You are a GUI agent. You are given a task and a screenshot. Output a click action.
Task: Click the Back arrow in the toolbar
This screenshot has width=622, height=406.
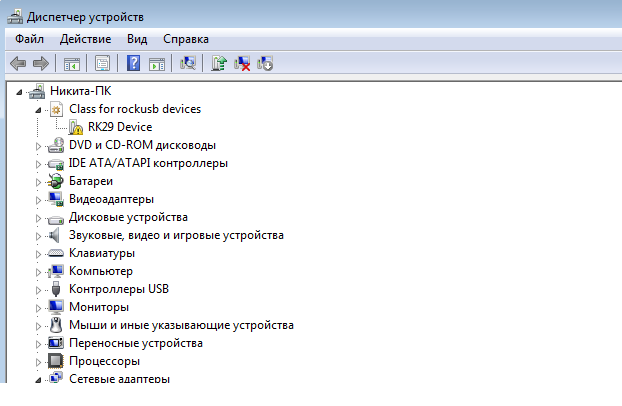click(18, 64)
